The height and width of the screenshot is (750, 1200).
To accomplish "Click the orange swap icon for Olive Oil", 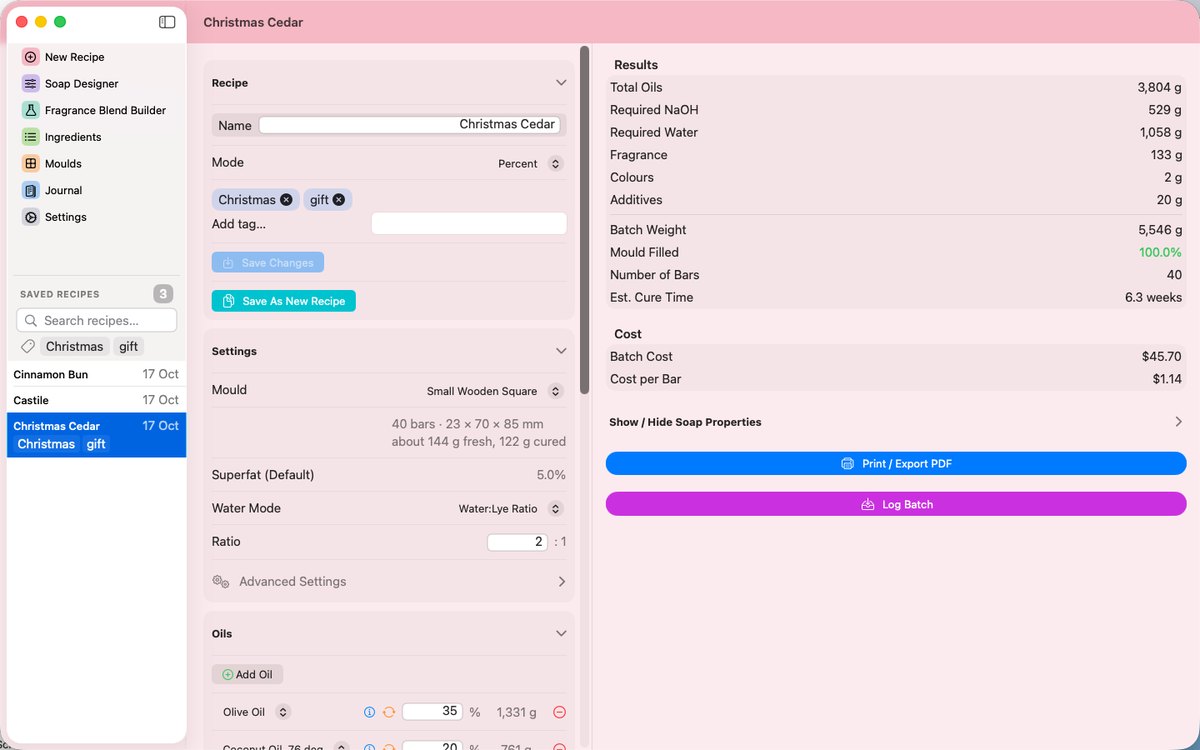I will coord(389,712).
